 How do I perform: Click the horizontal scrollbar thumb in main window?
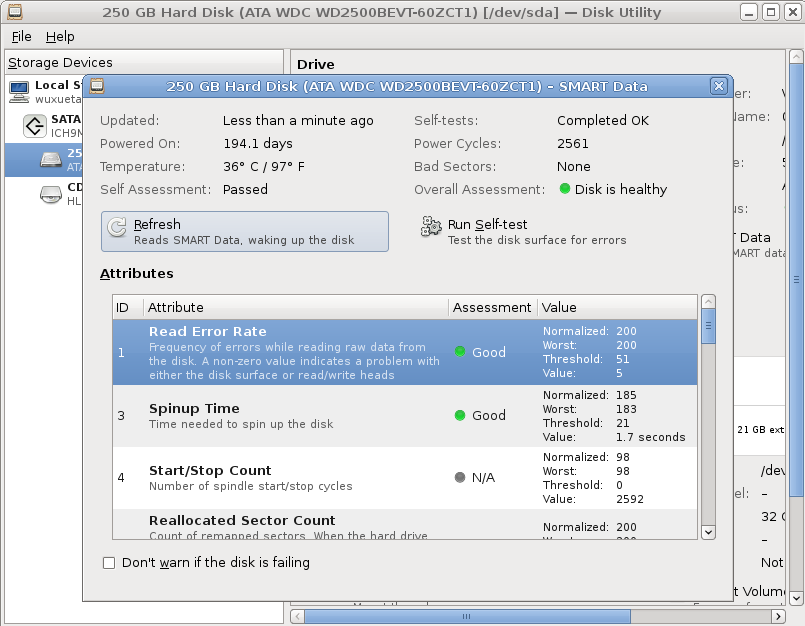point(467,616)
